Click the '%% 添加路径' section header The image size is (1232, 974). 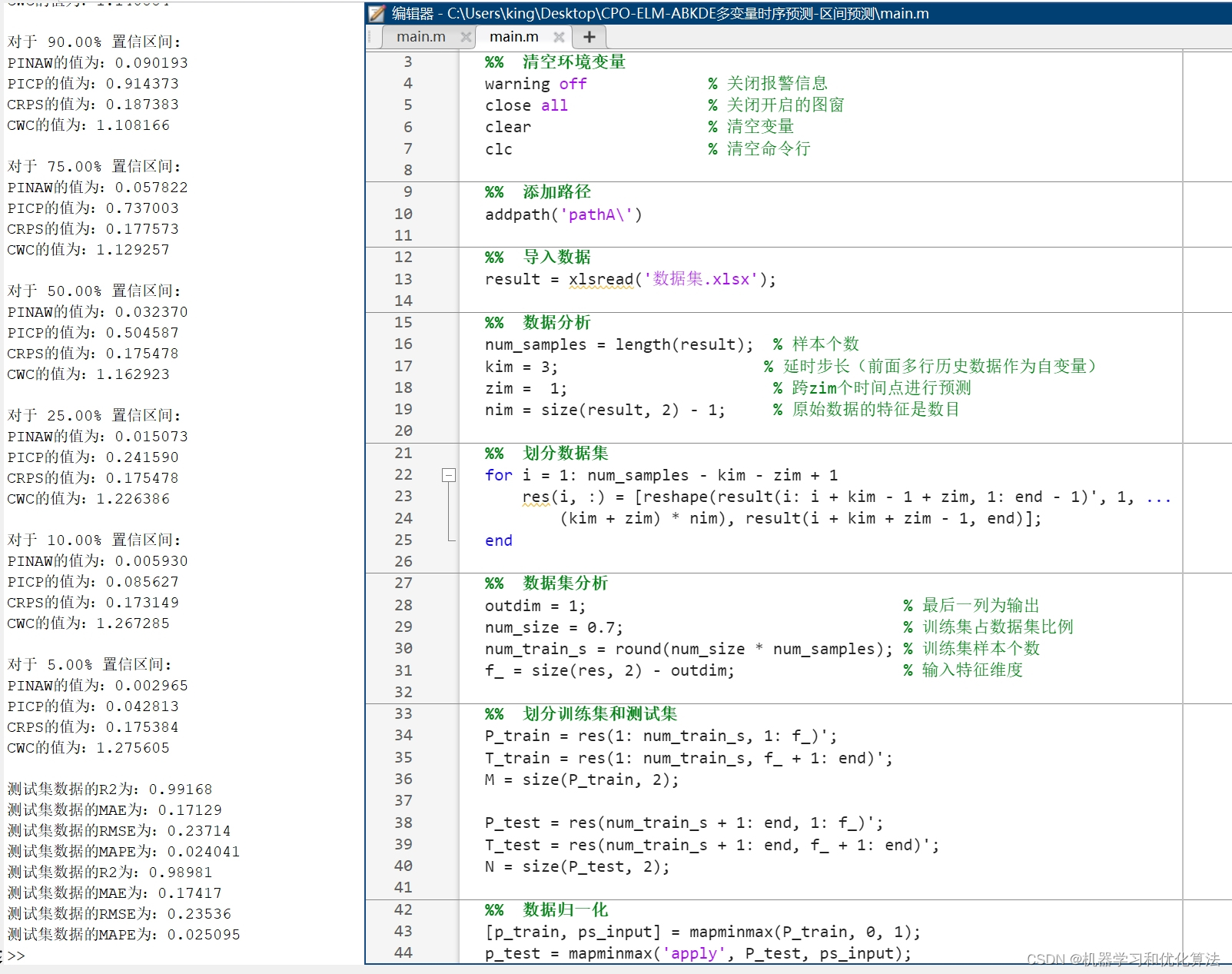point(538,191)
